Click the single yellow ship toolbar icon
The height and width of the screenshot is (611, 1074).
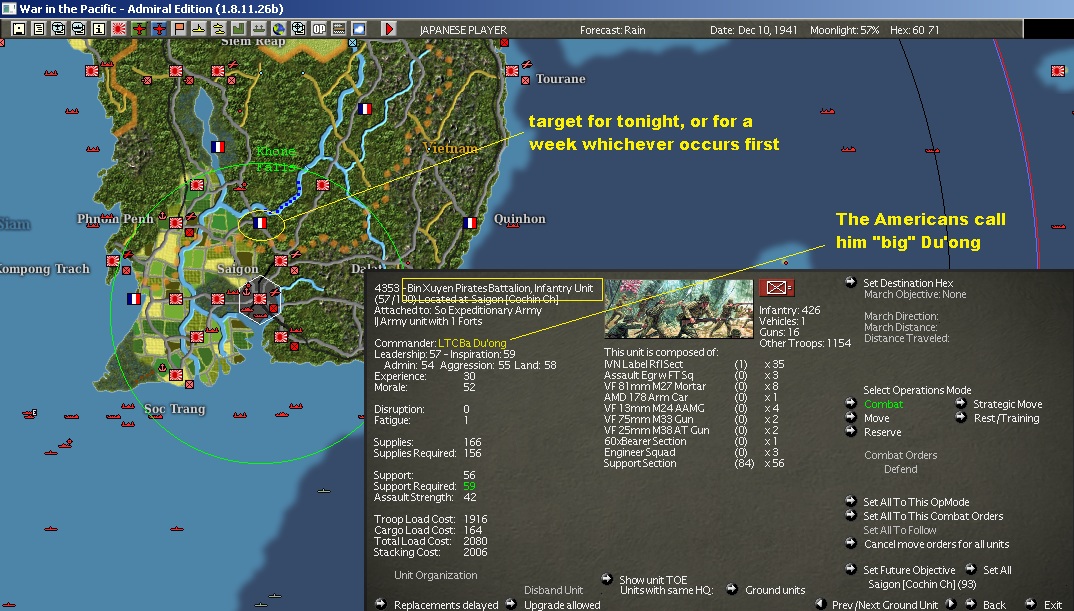(199, 29)
